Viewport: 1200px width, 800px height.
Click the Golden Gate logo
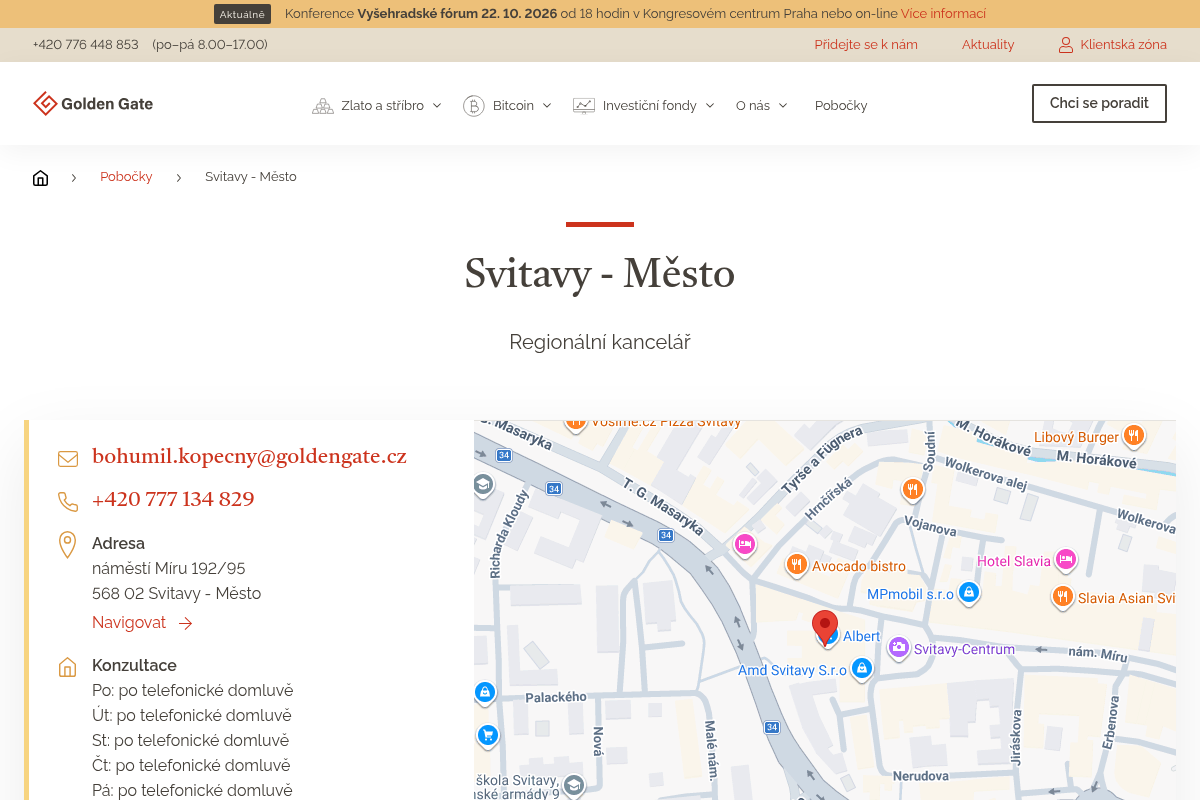click(x=93, y=104)
